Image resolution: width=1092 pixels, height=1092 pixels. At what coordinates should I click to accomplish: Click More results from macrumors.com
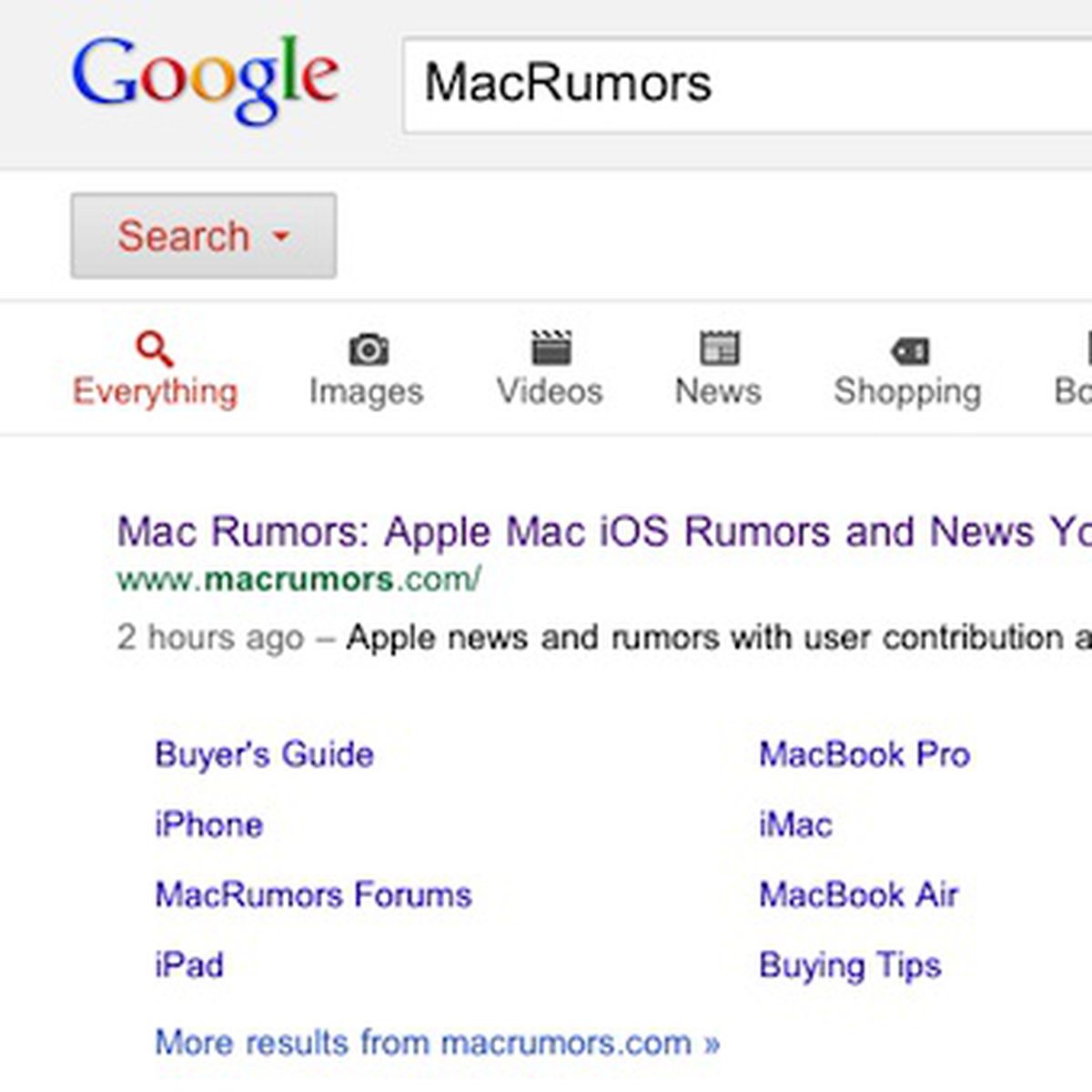[x=437, y=1042]
